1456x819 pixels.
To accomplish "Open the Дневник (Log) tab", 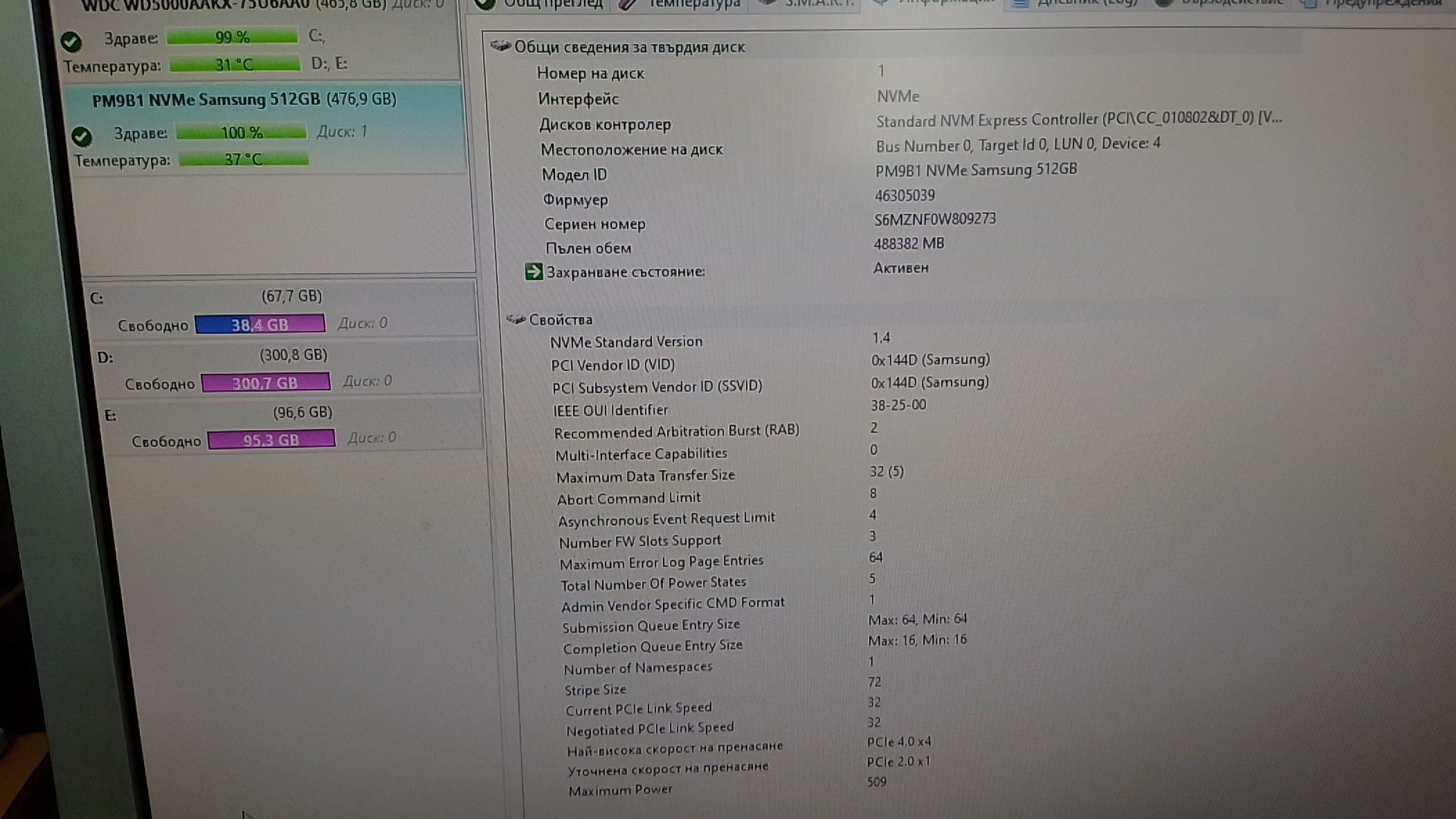I will tap(1075, 3).
